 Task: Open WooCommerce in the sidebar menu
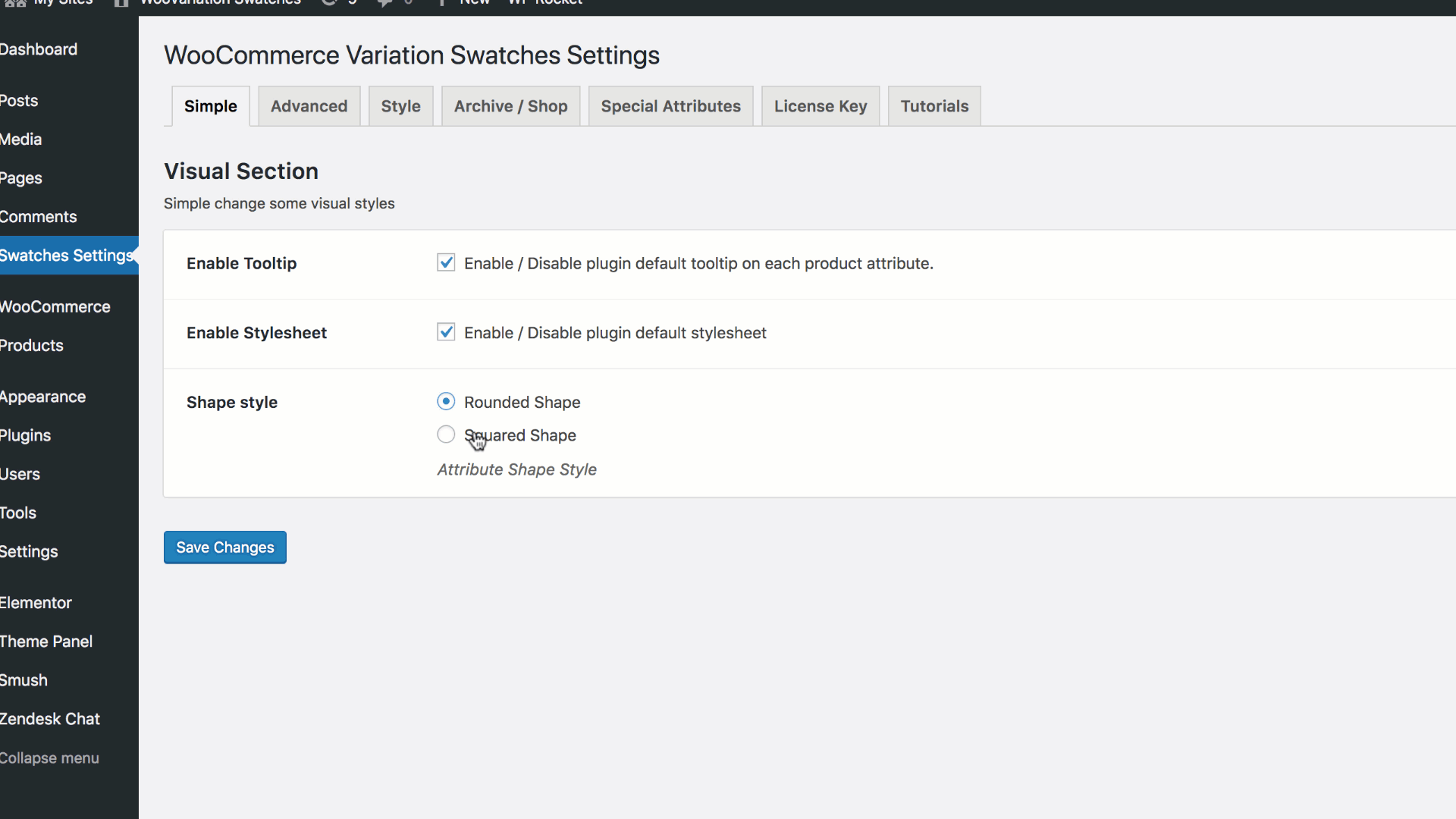point(55,307)
